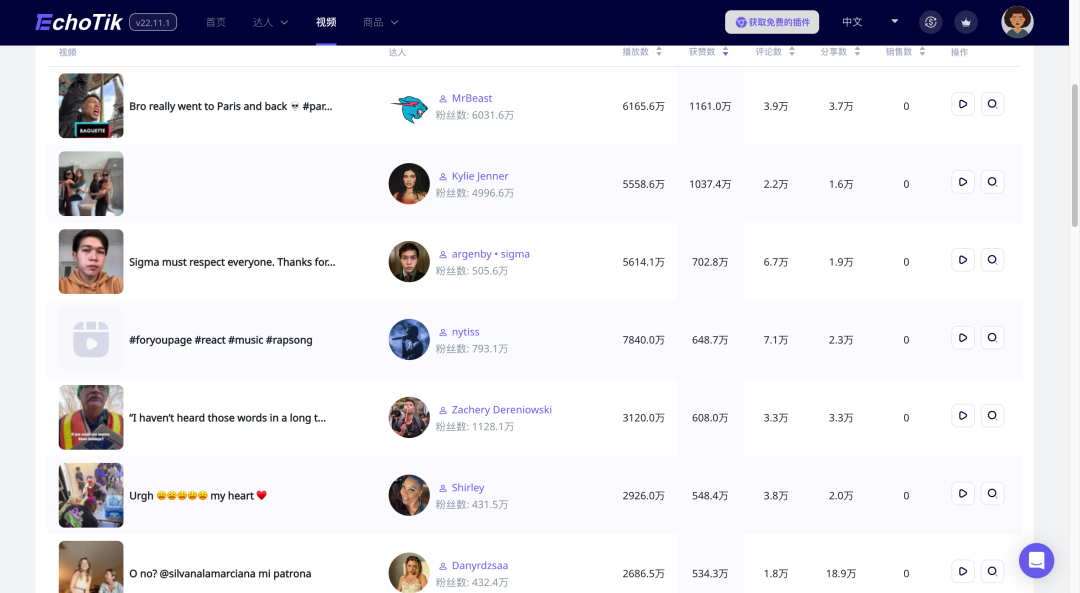Screen dimensions: 1080x593
Task: Play Zachery Dereniowski's video
Action: 962,415
